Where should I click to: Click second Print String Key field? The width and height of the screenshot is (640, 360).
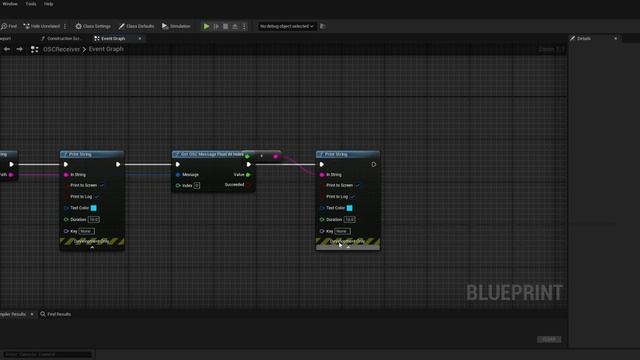click(x=342, y=231)
